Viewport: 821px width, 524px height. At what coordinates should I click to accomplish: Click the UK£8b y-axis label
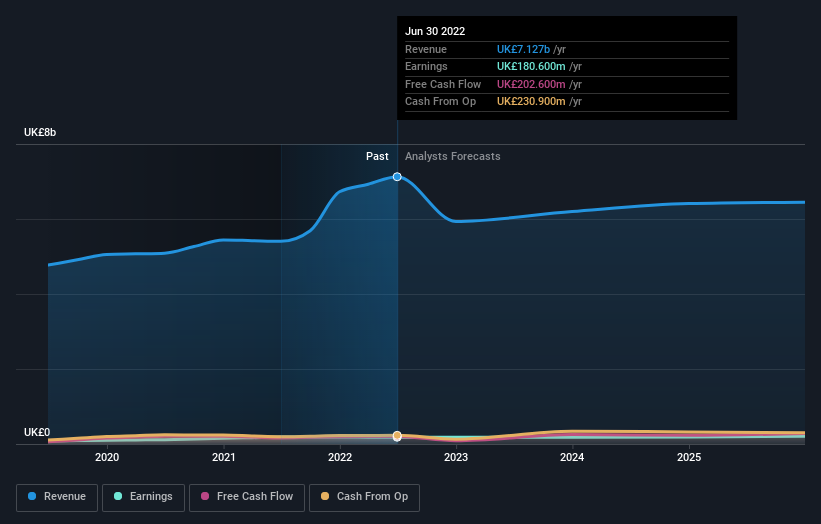(40, 132)
